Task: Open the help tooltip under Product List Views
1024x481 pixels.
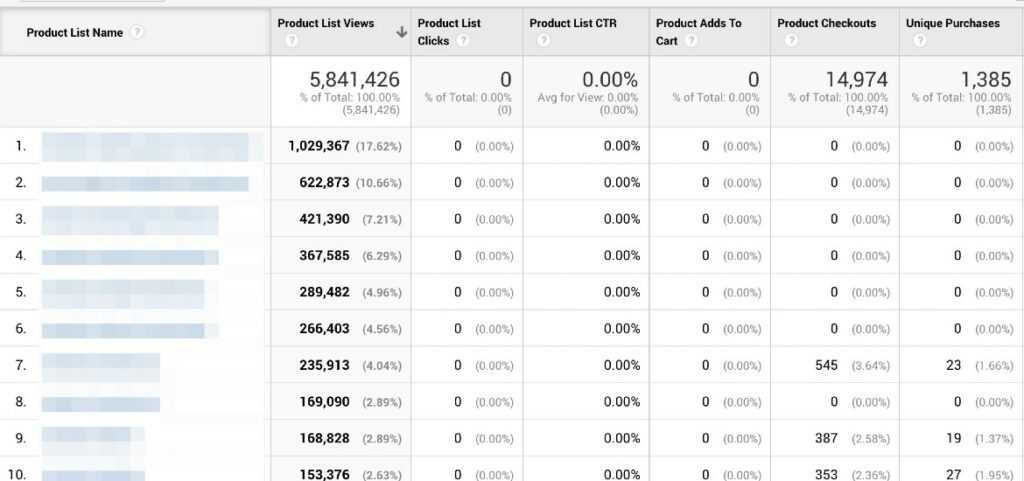Action: coord(291,41)
